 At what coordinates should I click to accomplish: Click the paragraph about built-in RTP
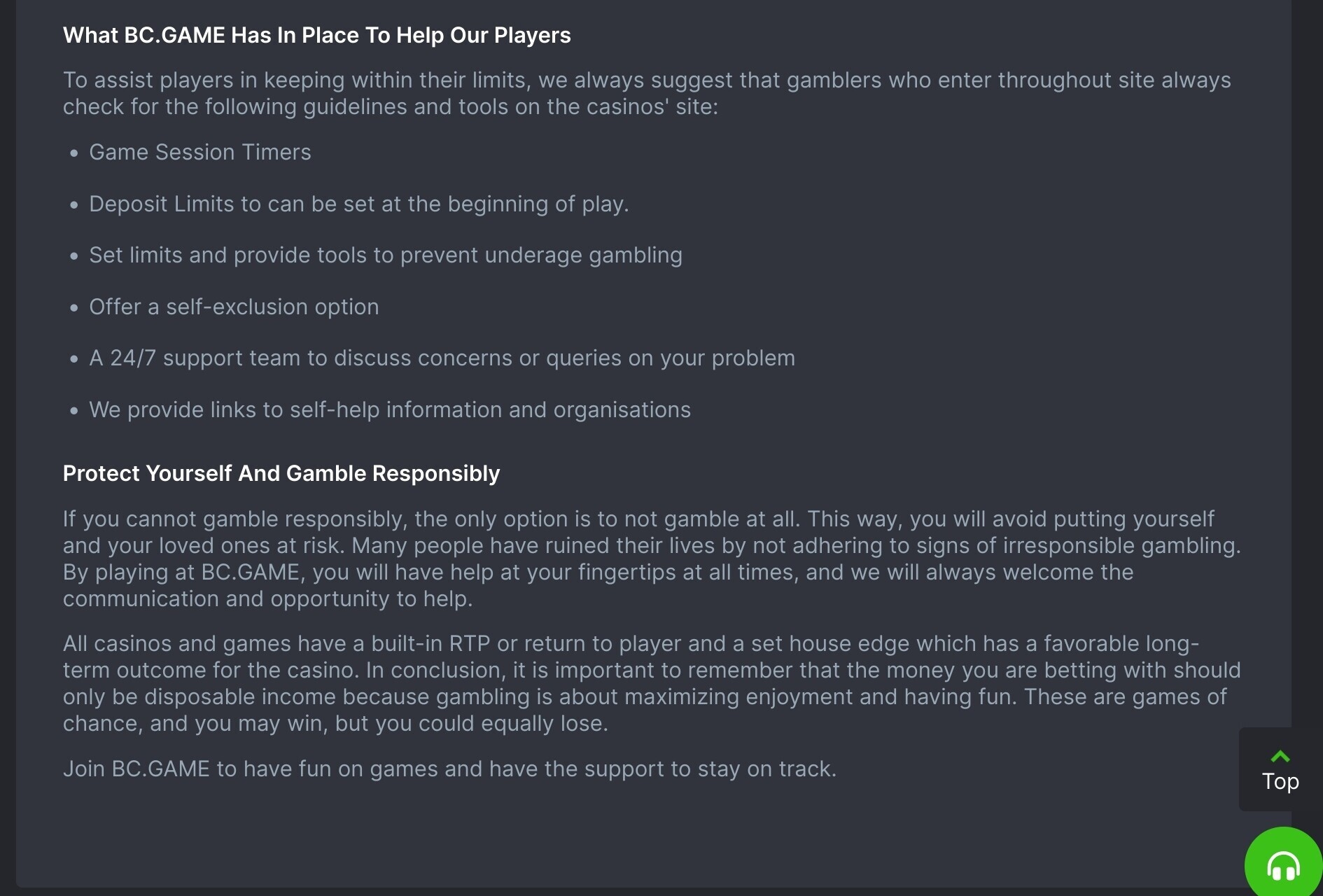coord(652,683)
